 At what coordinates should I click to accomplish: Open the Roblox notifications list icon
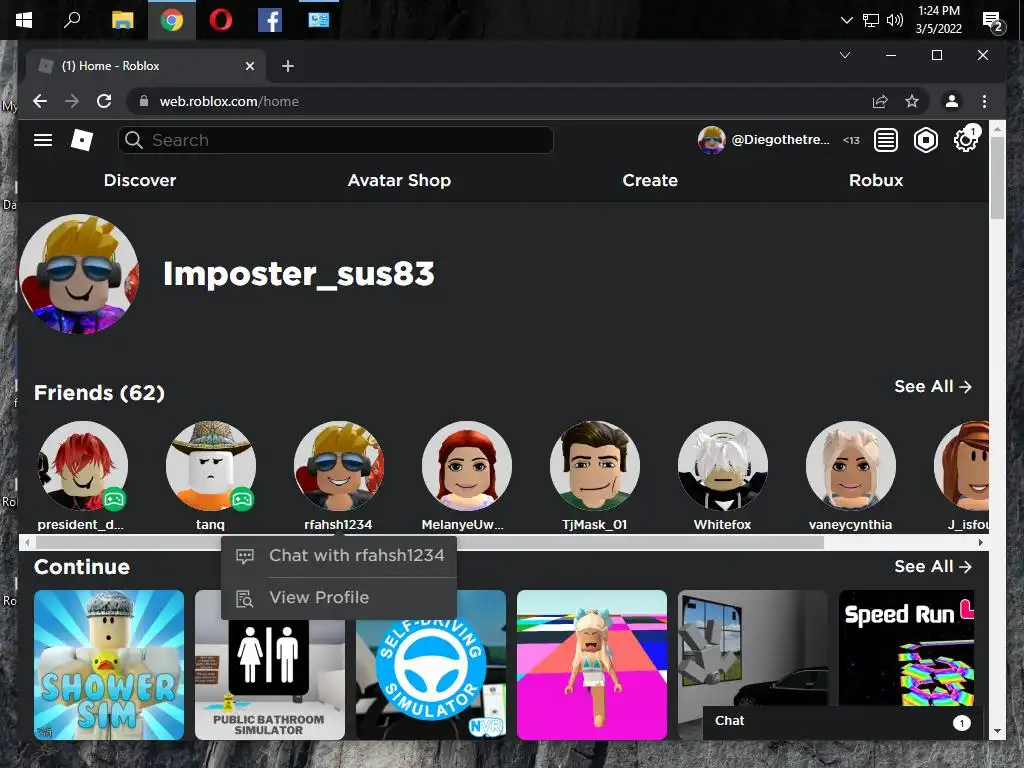[x=886, y=140]
